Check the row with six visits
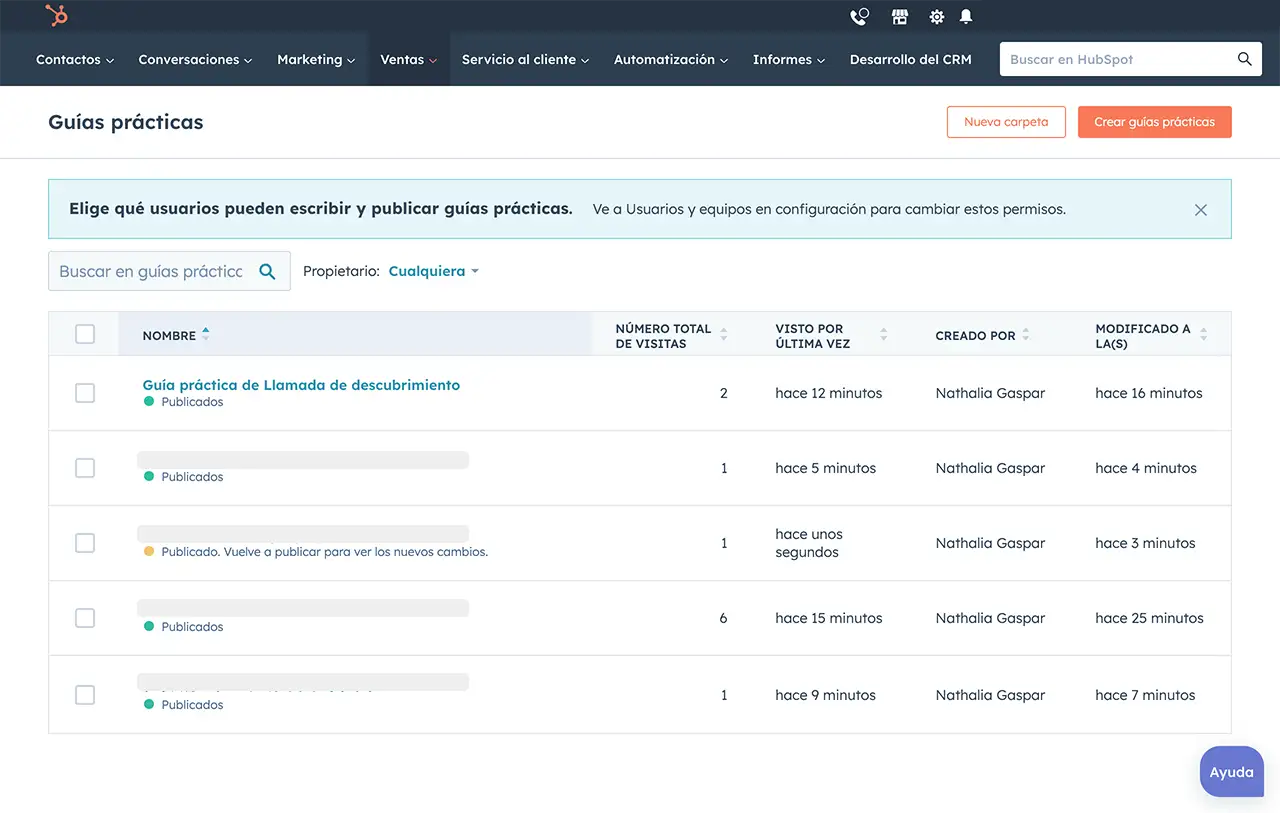 tap(85, 618)
